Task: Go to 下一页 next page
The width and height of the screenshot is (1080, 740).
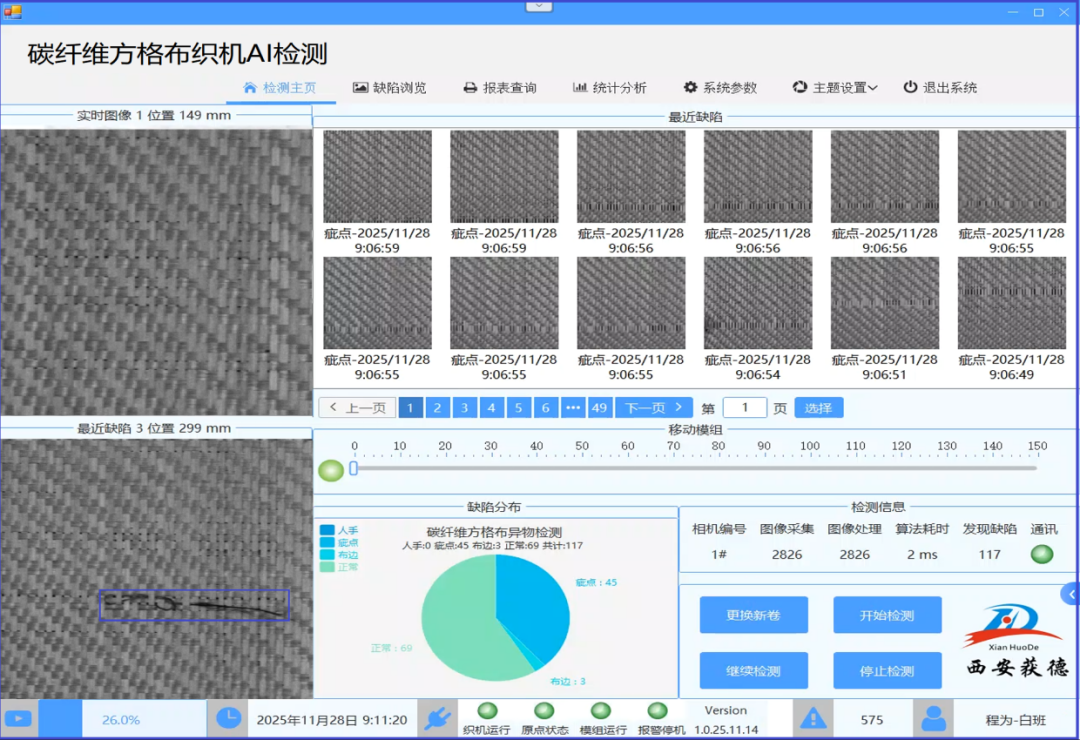Action: point(653,408)
